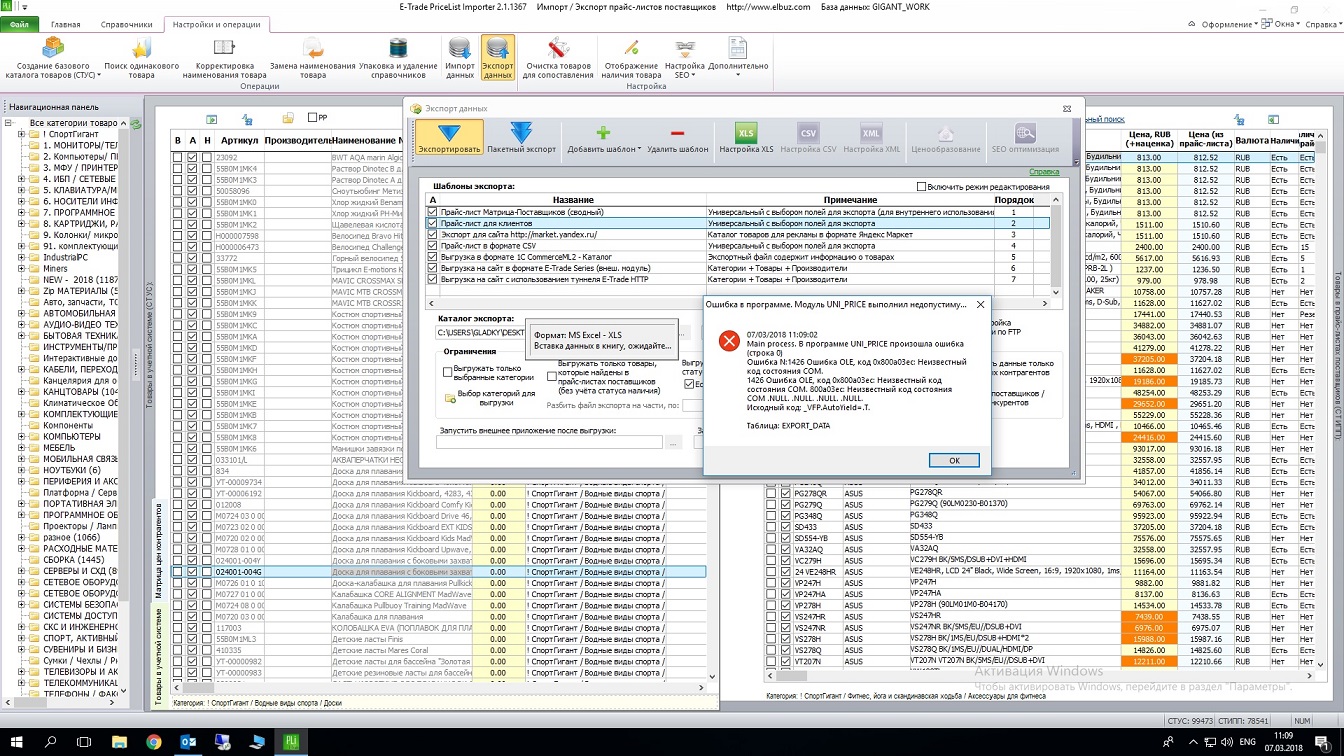This screenshot has width=1344, height=756.
Task: Click the green arrow icon above product grid
Action: 212,119
